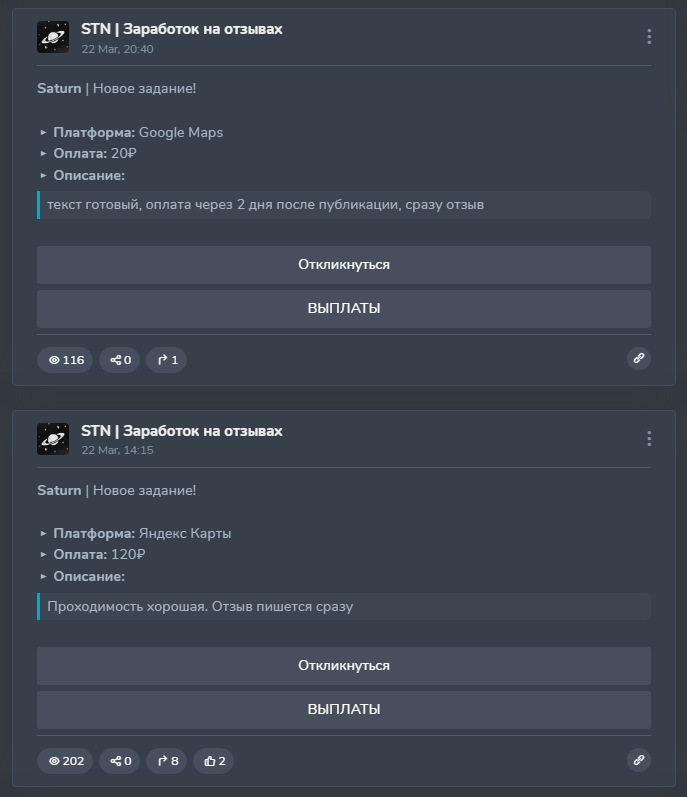Click the views counter showing 116
687x797 pixels.
(66, 360)
